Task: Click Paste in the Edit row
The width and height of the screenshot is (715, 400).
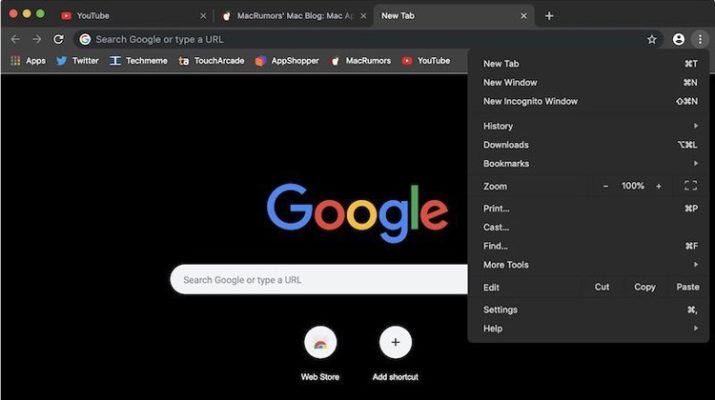Action: [x=688, y=287]
